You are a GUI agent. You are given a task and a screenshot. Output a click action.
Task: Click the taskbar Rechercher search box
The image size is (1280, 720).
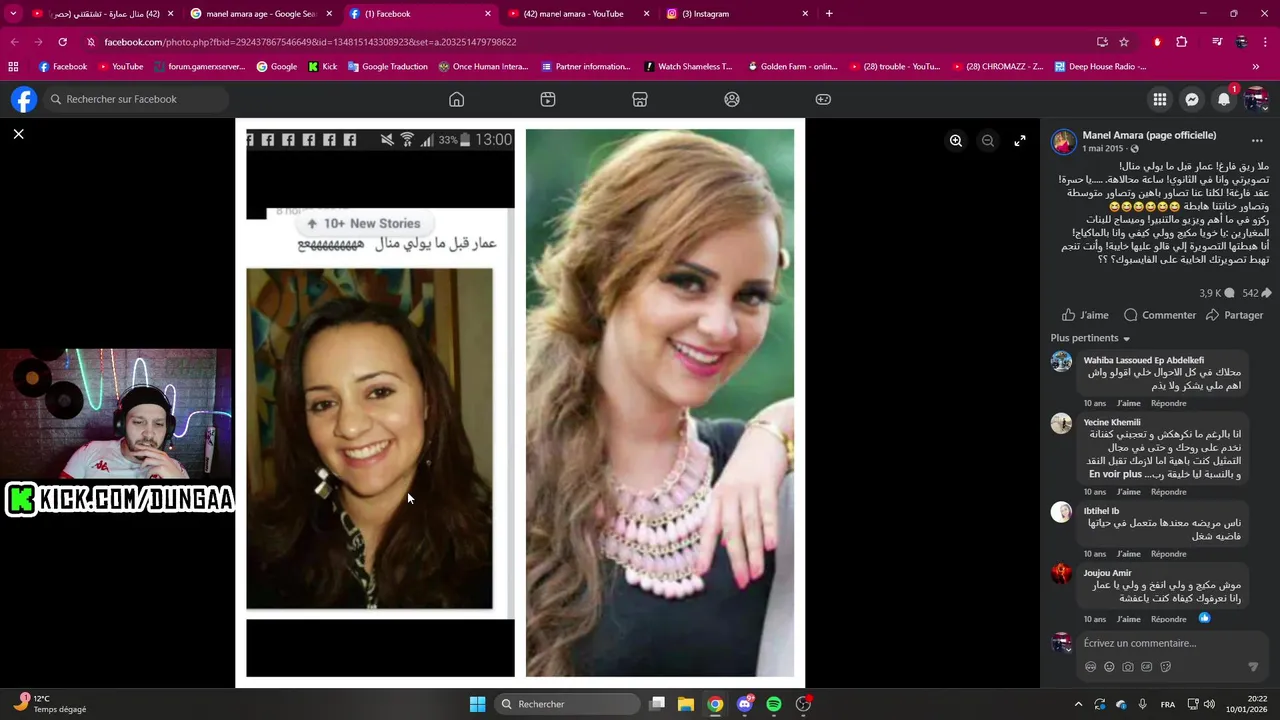[x=568, y=704]
